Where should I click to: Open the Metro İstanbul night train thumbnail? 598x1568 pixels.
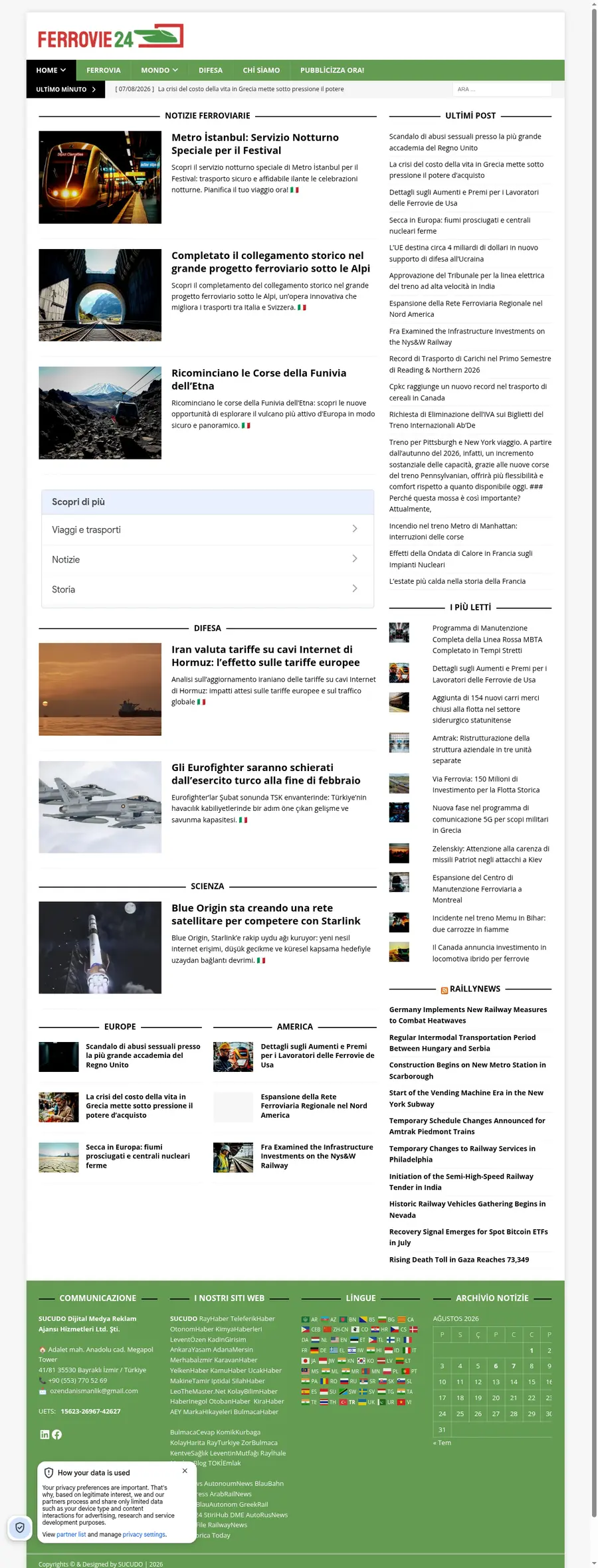point(100,177)
